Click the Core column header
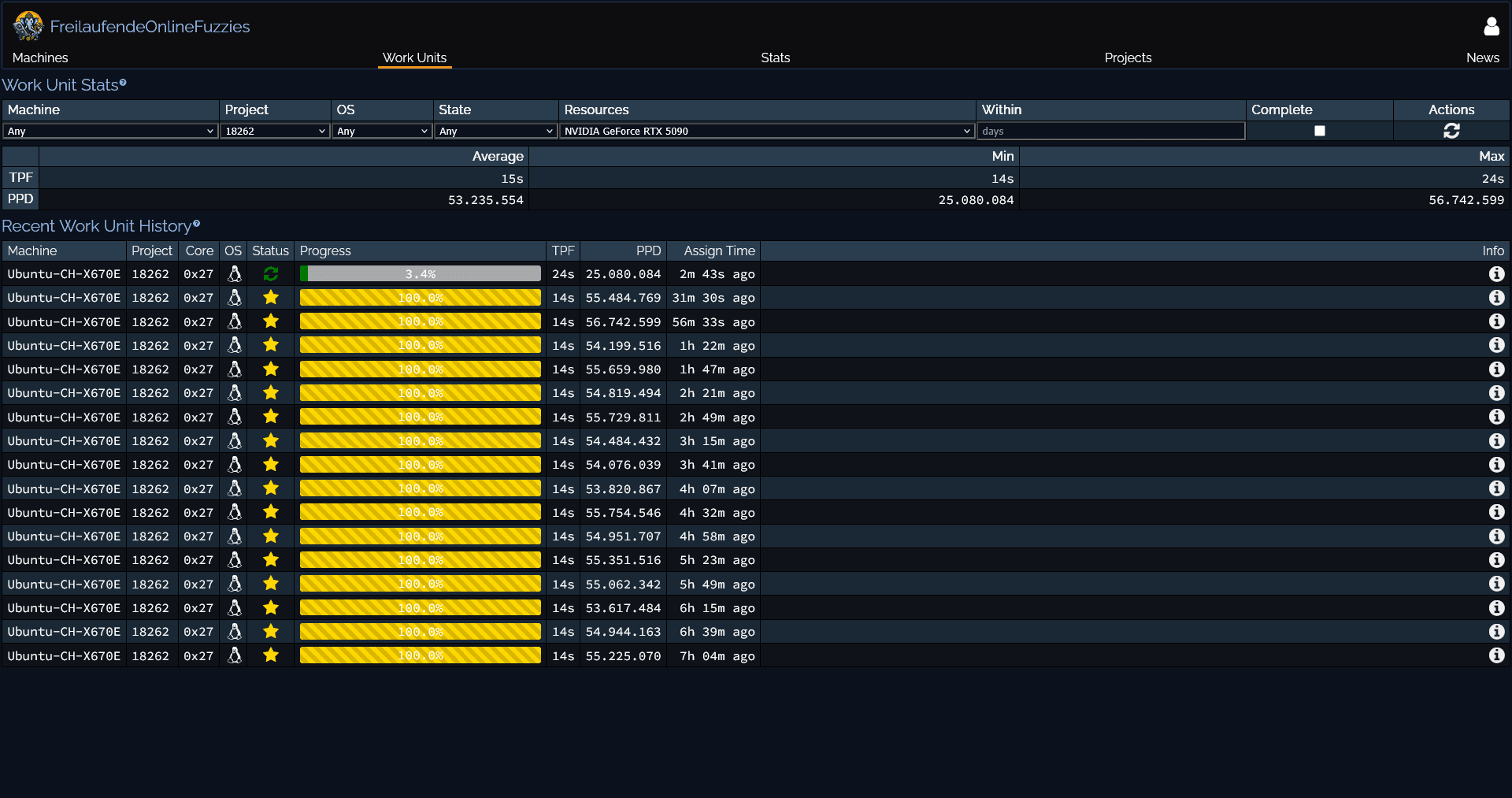The image size is (1512, 798). point(199,251)
